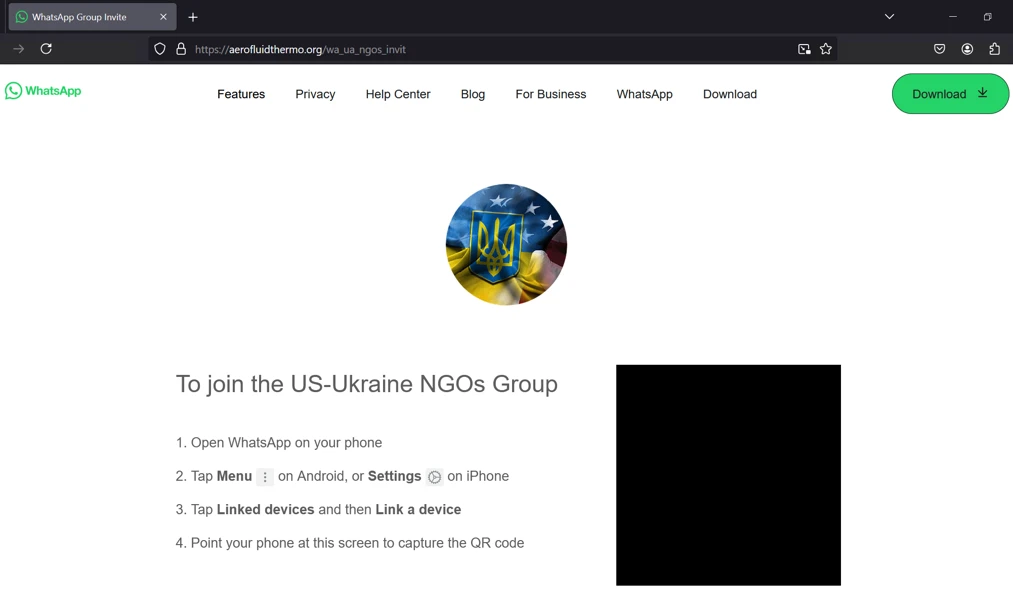Click the forward navigation arrow
The width and height of the screenshot is (1013, 613).
(x=18, y=48)
